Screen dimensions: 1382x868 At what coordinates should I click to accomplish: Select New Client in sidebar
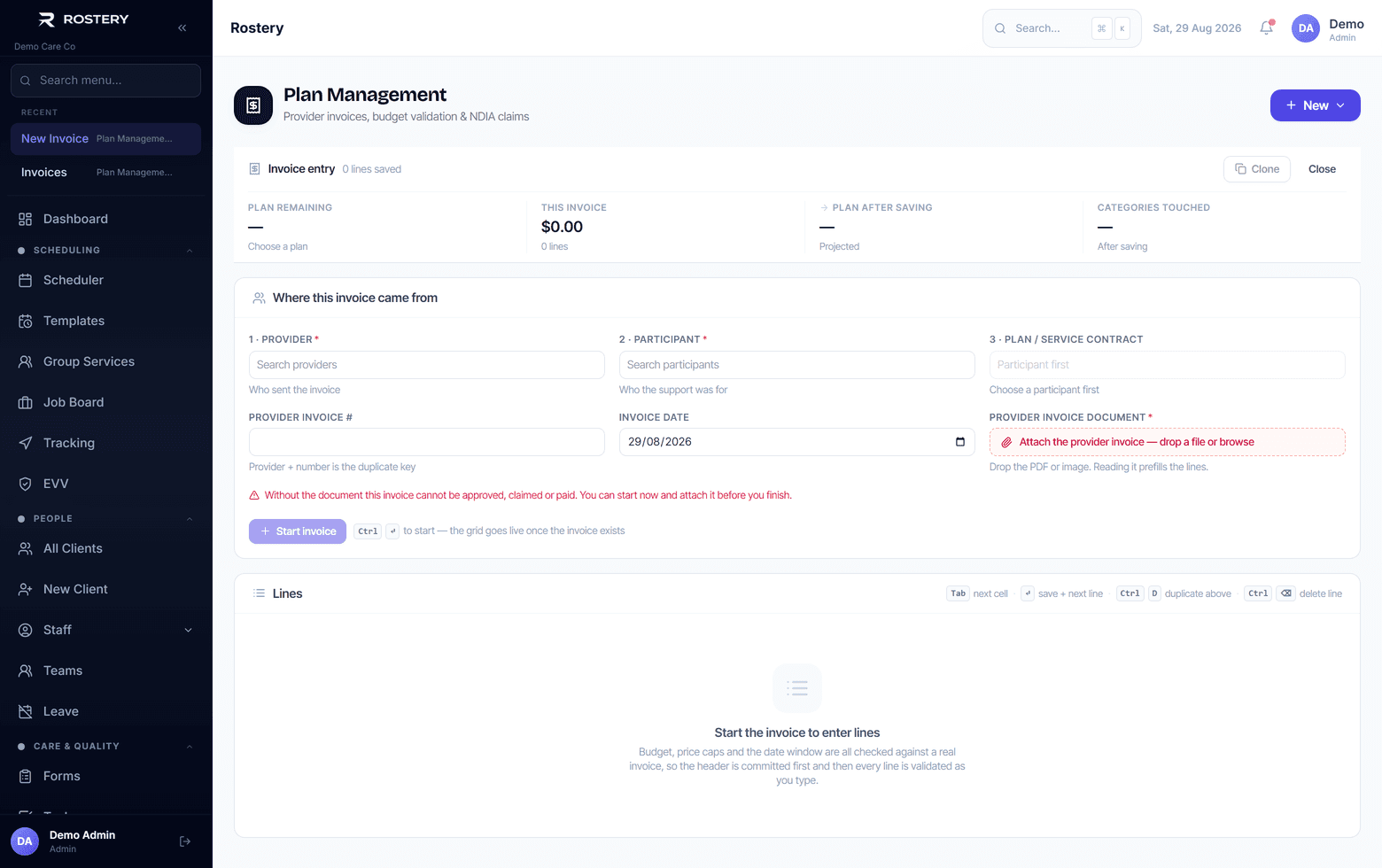point(106,589)
